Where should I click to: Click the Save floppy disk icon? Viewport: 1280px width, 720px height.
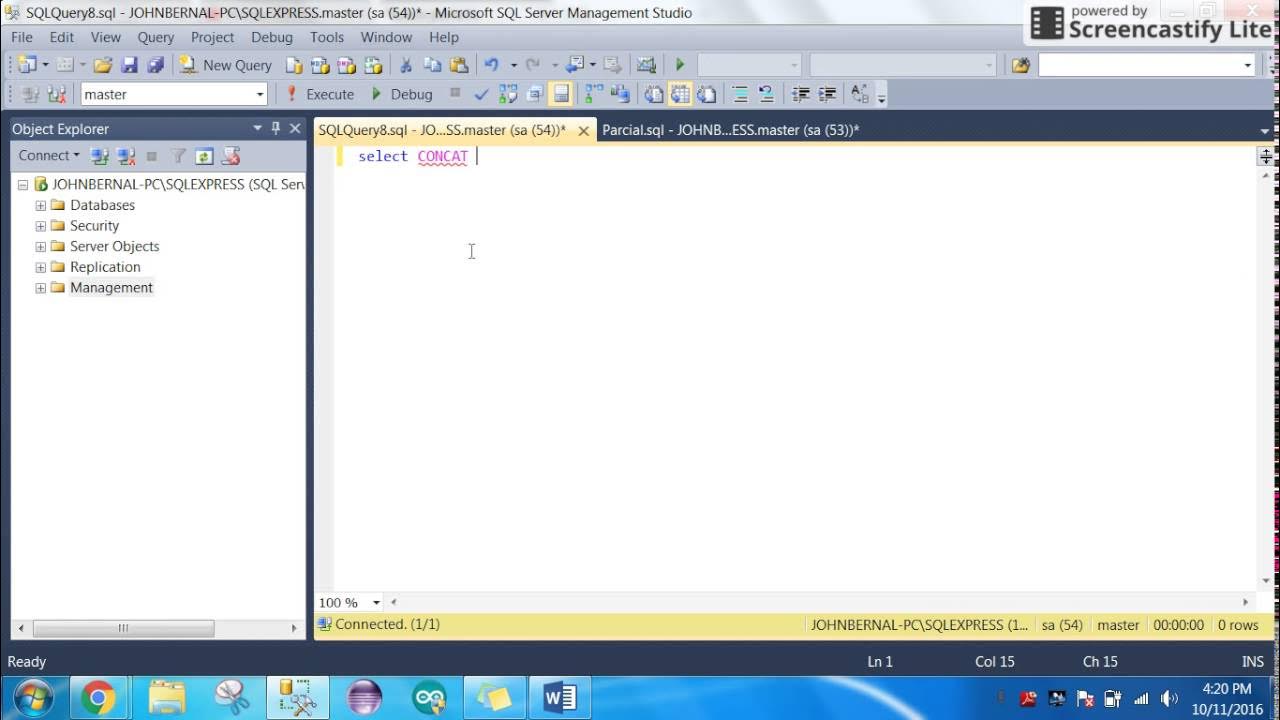point(129,65)
